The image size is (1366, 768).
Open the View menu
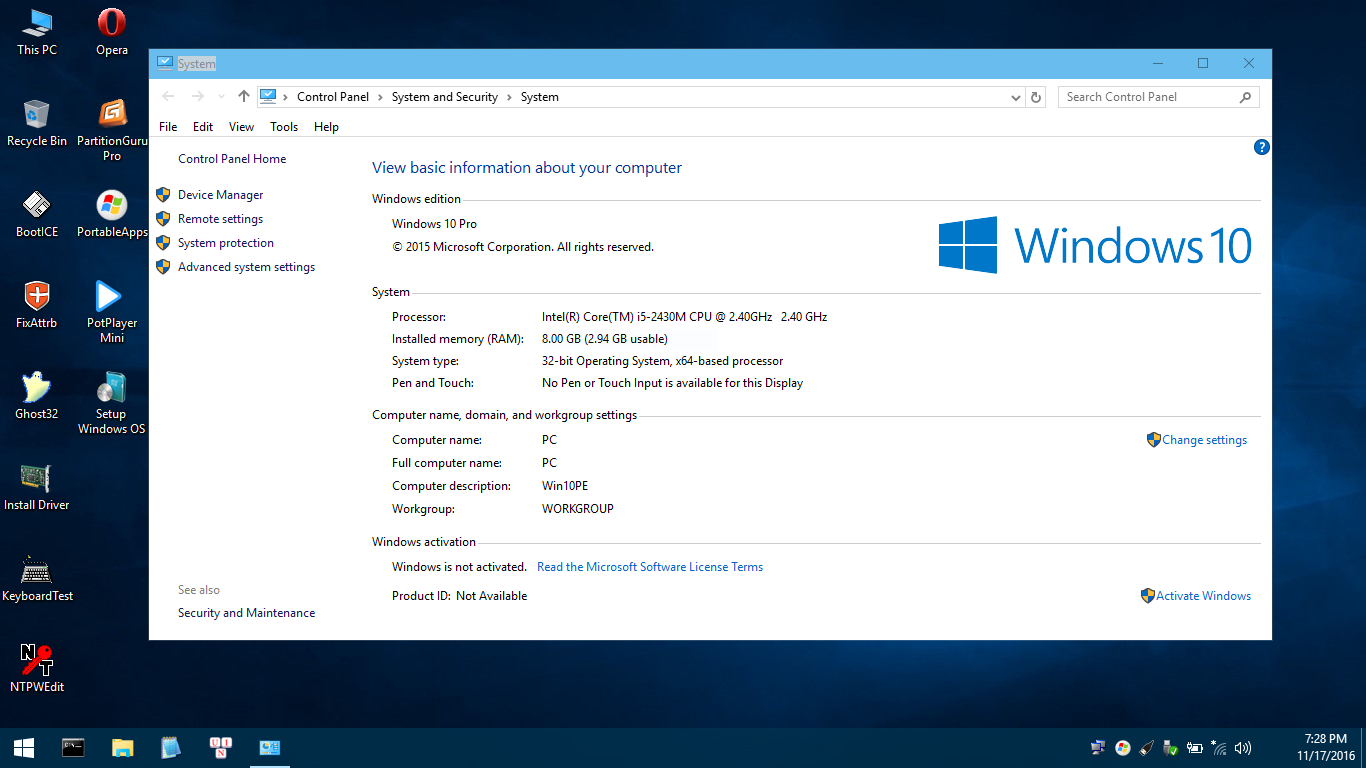[240, 126]
